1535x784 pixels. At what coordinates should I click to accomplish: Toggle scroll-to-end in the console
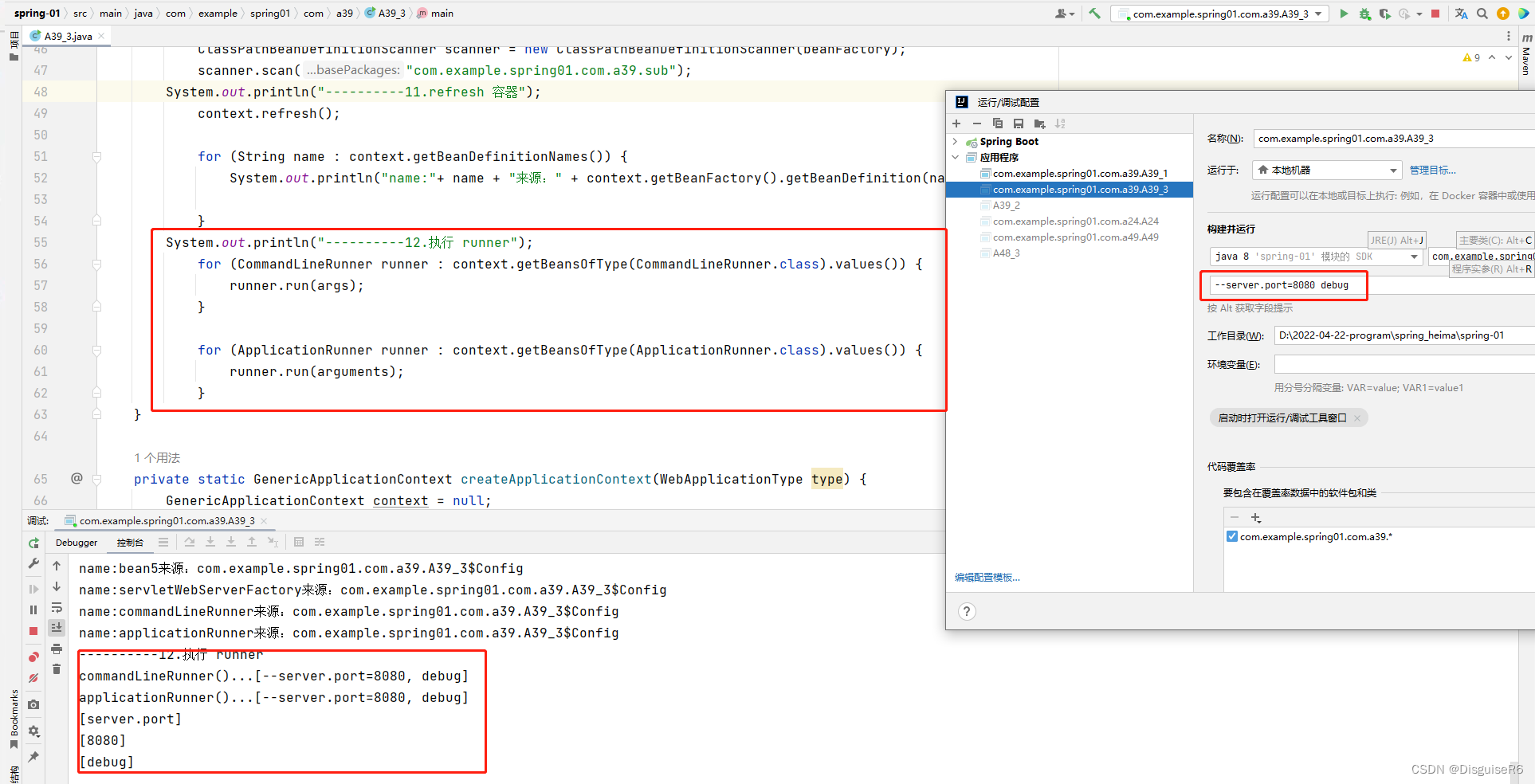(57, 628)
